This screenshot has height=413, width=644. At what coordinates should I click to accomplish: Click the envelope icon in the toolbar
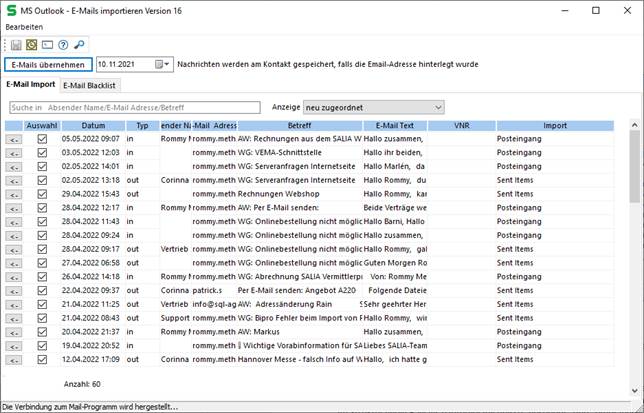coord(47,46)
